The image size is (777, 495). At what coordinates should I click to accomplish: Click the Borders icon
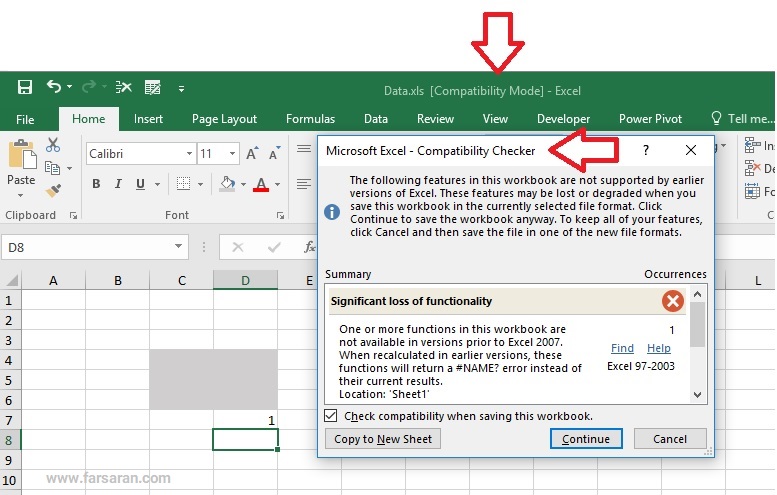point(183,184)
